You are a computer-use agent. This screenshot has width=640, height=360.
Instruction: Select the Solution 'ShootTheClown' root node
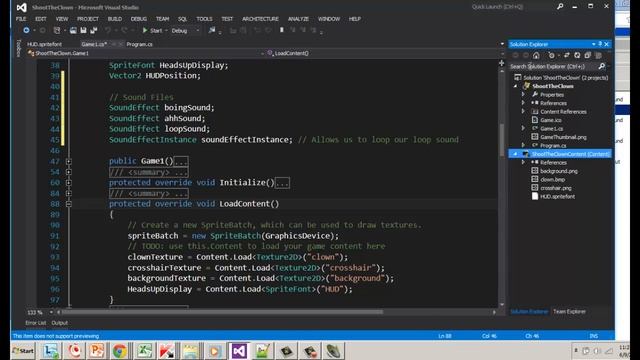pos(565,78)
